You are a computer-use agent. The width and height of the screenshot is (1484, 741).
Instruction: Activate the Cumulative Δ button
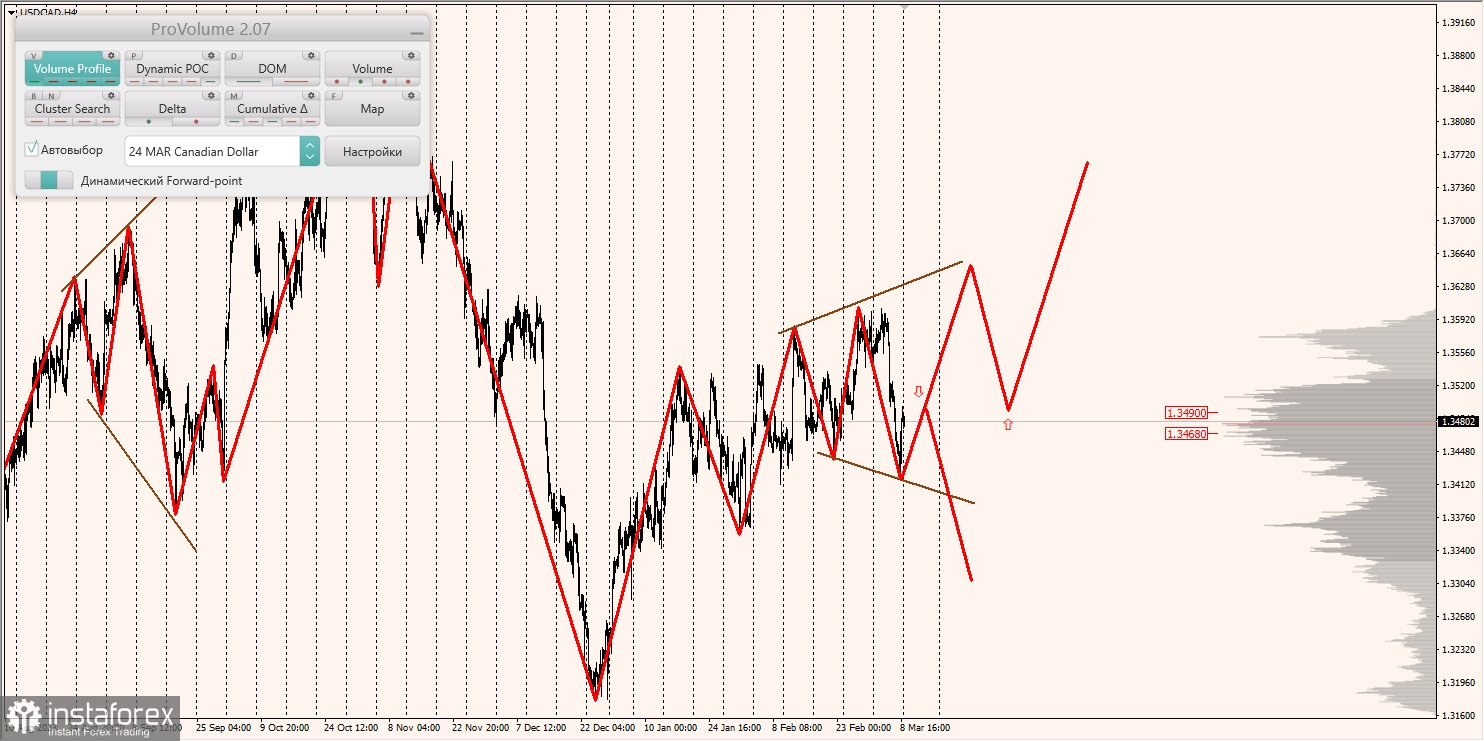[272, 109]
